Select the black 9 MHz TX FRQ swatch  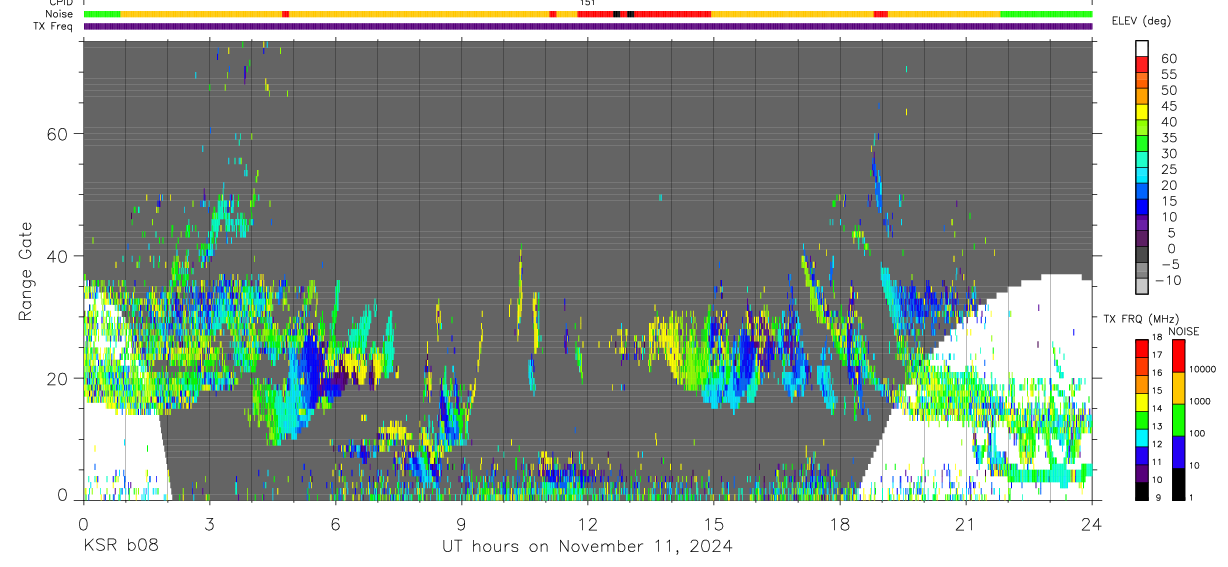[x=1141, y=491]
